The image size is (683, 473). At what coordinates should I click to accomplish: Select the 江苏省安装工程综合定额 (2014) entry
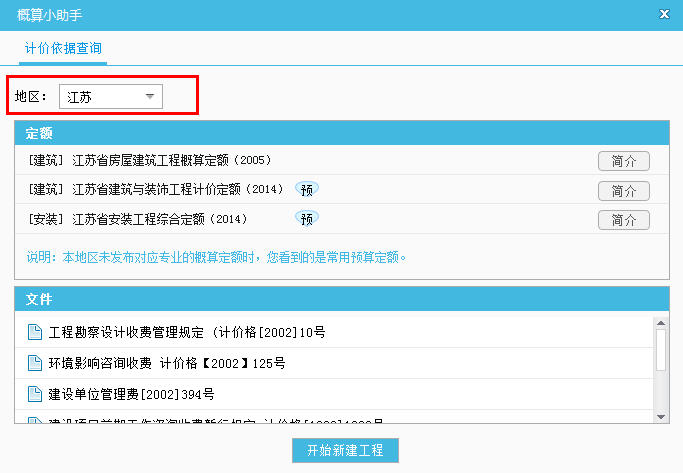[x=158, y=218]
